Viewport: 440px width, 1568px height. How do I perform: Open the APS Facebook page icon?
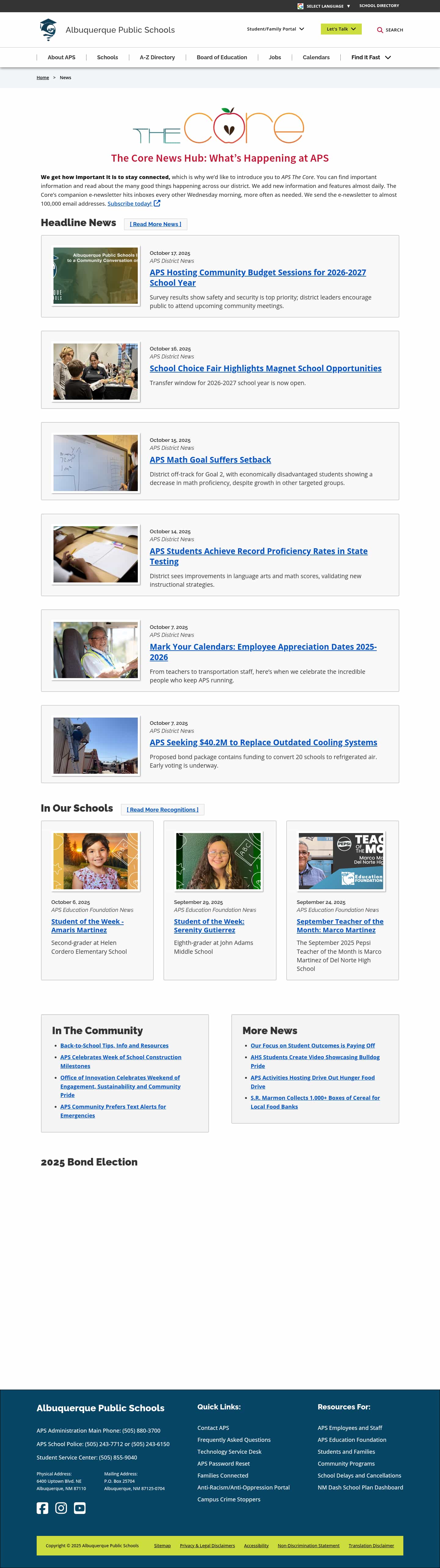[x=42, y=1508]
